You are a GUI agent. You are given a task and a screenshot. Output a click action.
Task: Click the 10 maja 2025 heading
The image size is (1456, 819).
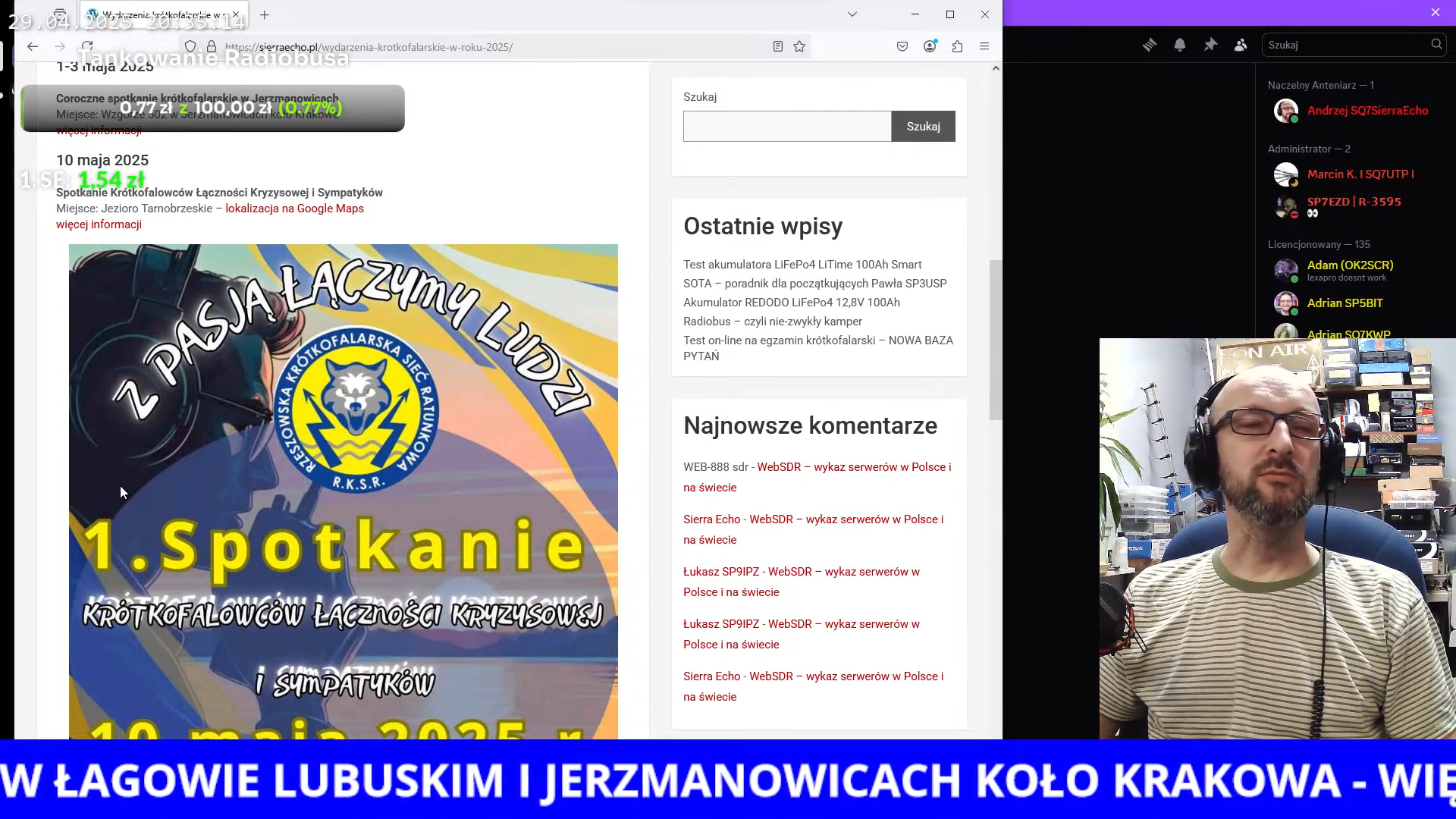pos(102,160)
